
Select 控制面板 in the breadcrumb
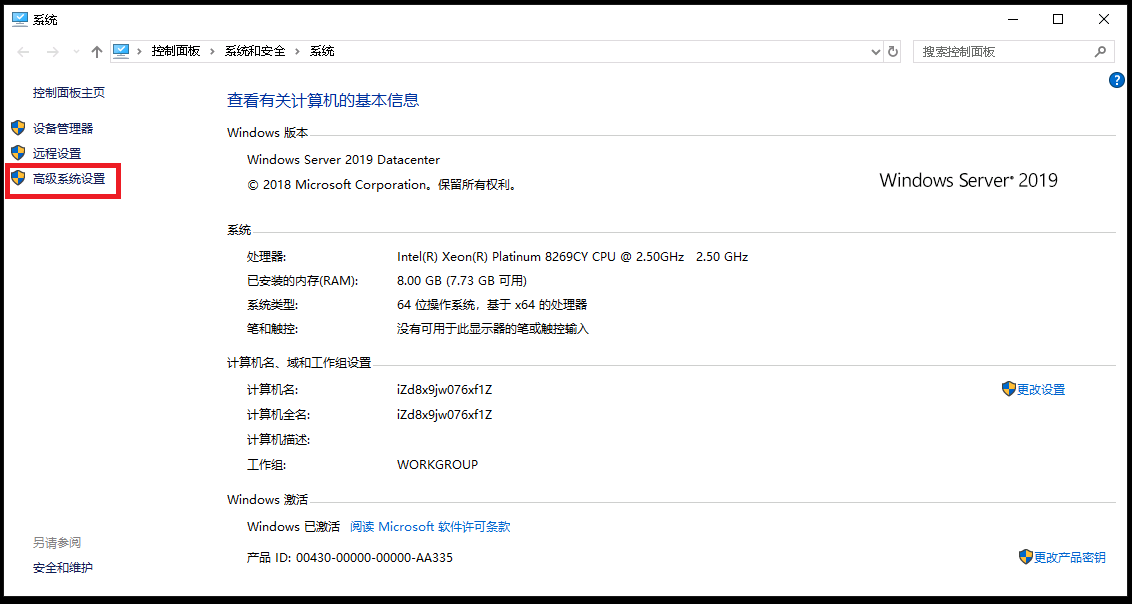pos(175,51)
